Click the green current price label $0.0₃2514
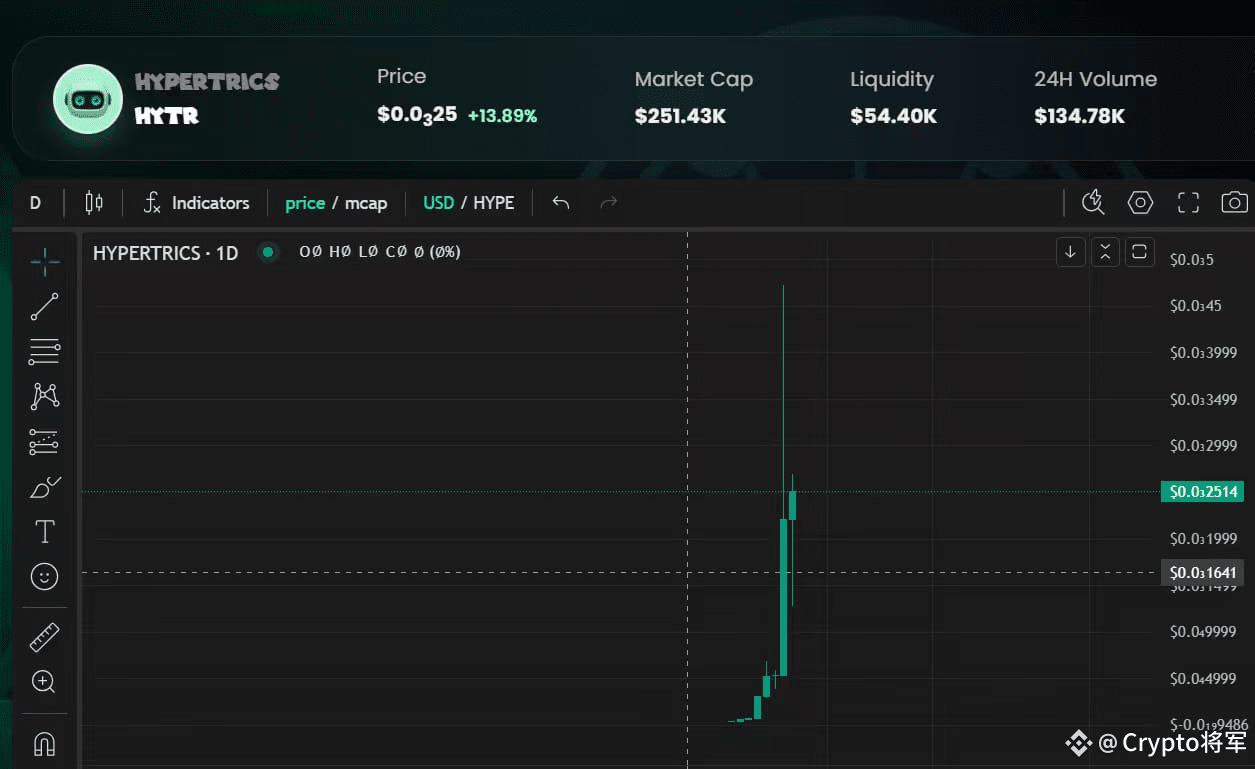The image size is (1255, 769). (1202, 492)
